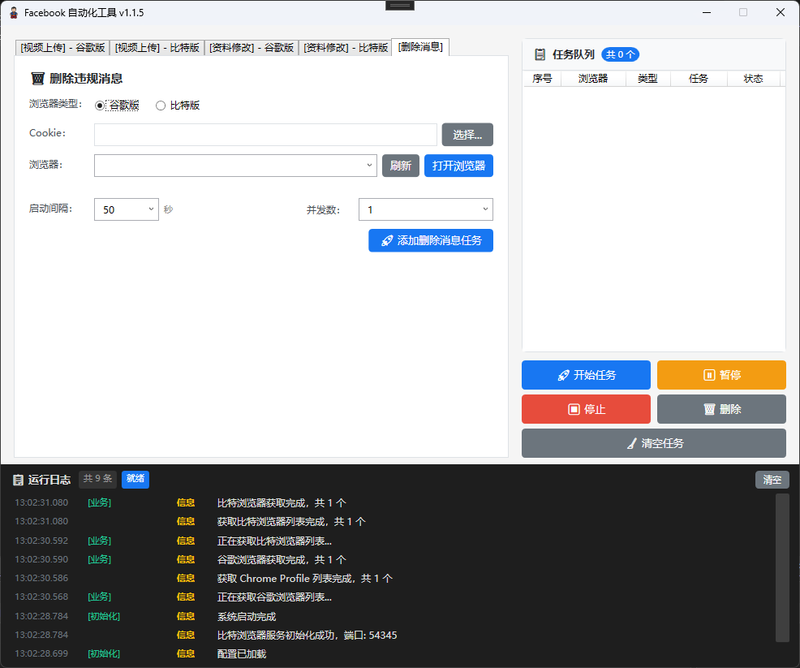Image resolution: width=800 pixels, height=668 pixels.
Task: Click the 运行日志 log icon
Action: (18, 480)
